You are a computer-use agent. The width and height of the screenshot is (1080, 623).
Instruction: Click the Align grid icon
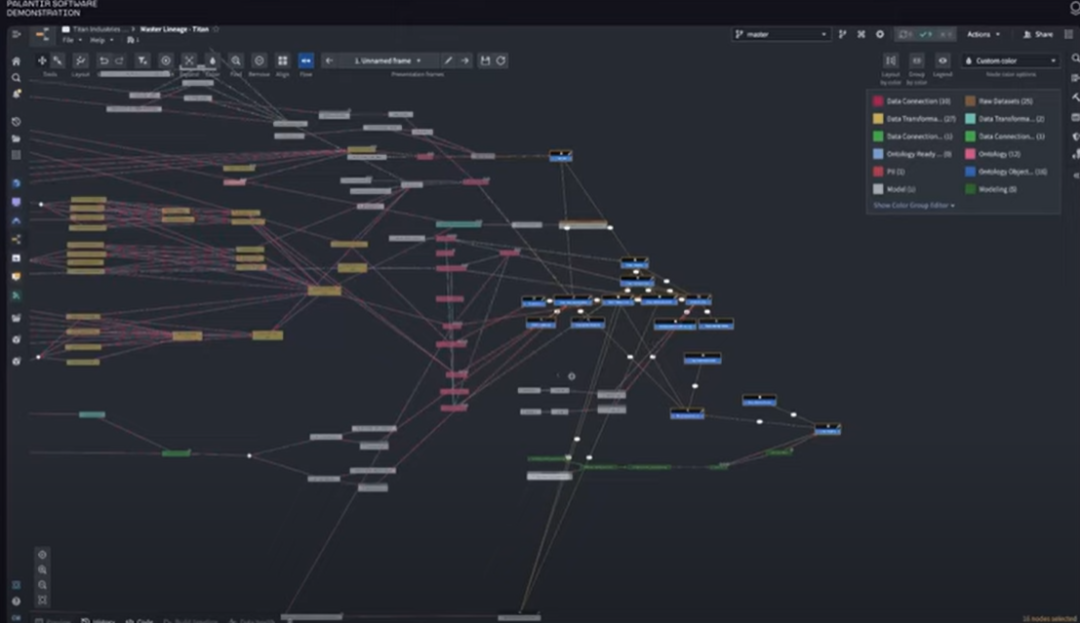point(283,61)
